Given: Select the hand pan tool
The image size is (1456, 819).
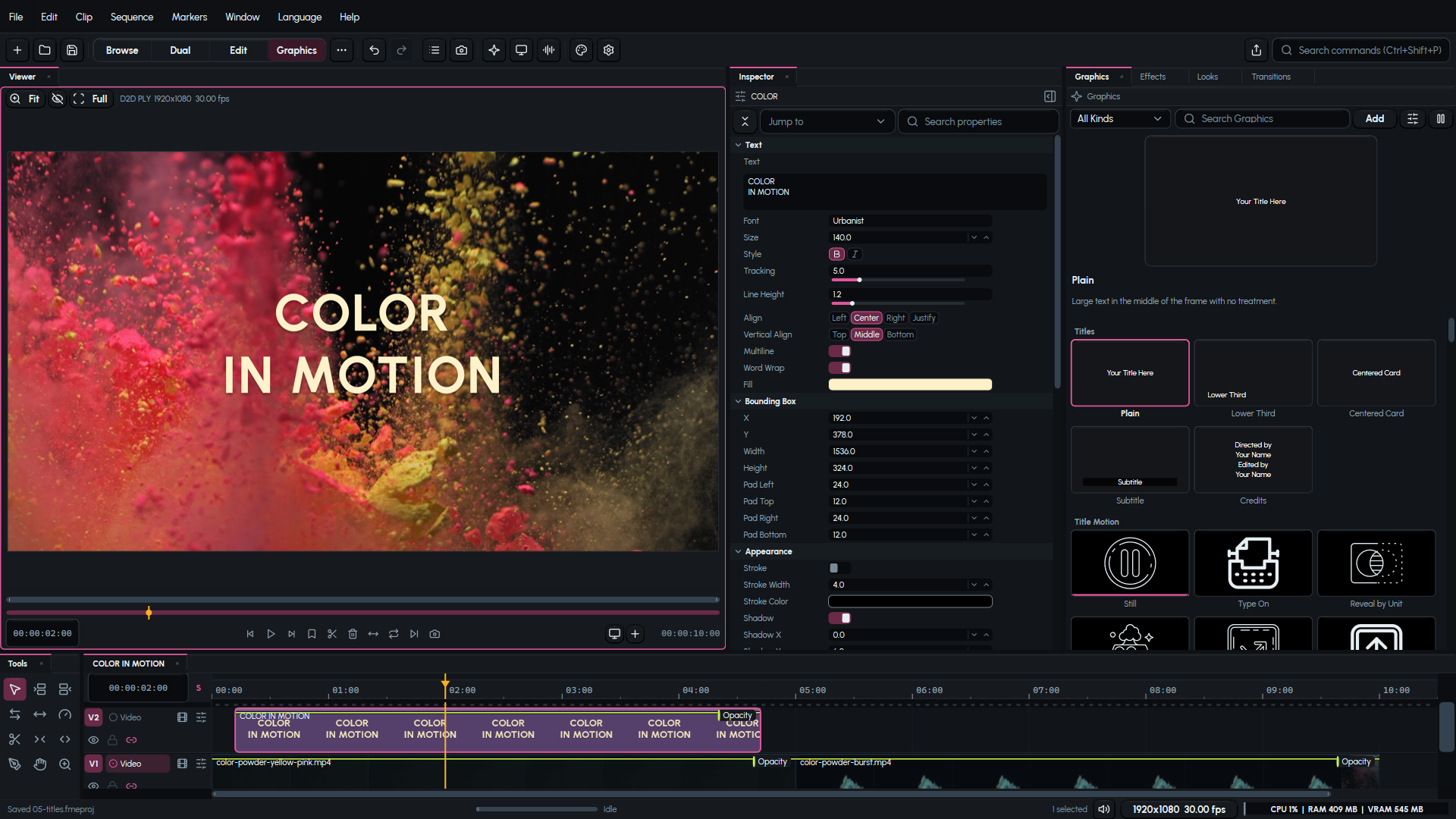Looking at the screenshot, I should 39,764.
